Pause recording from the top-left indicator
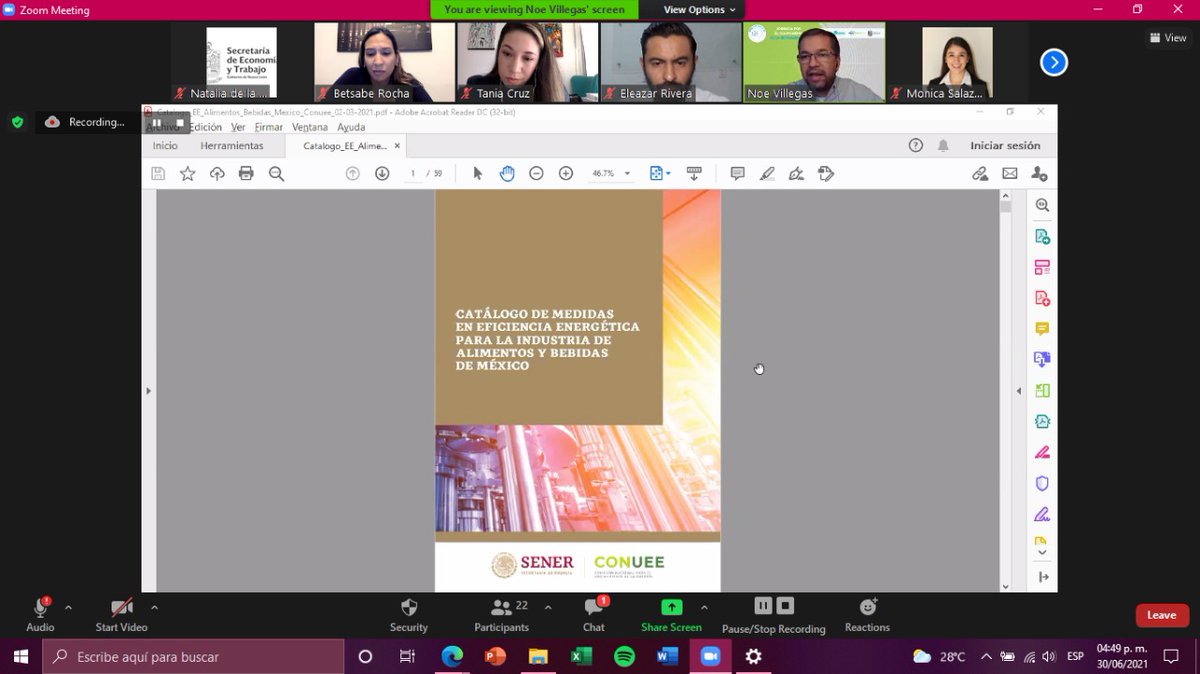This screenshot has height=674, width=1200. (x=156, y=122)
